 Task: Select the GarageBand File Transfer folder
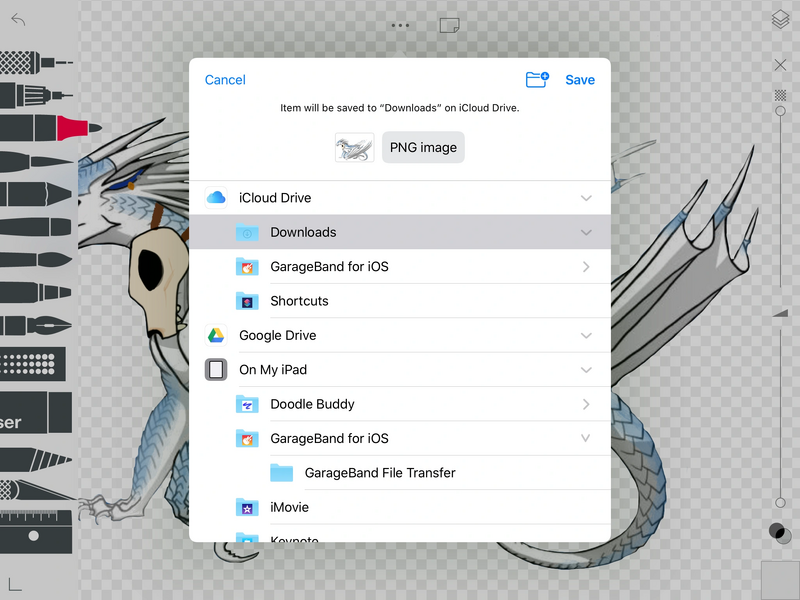(x=379, y=473)
